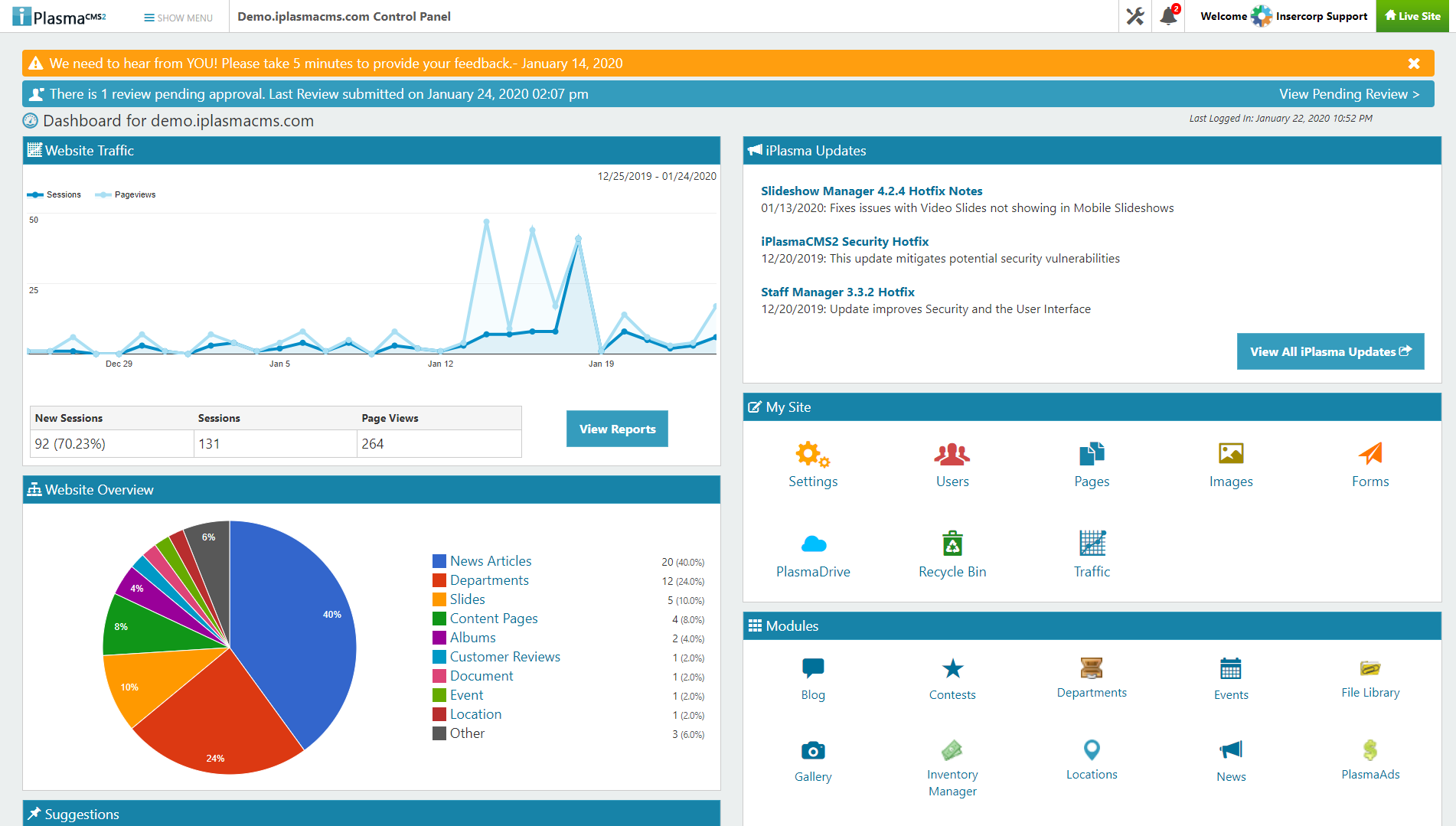Open the Live Site button
Viewport: 1456px width, 826px height.
[1412, 16]
